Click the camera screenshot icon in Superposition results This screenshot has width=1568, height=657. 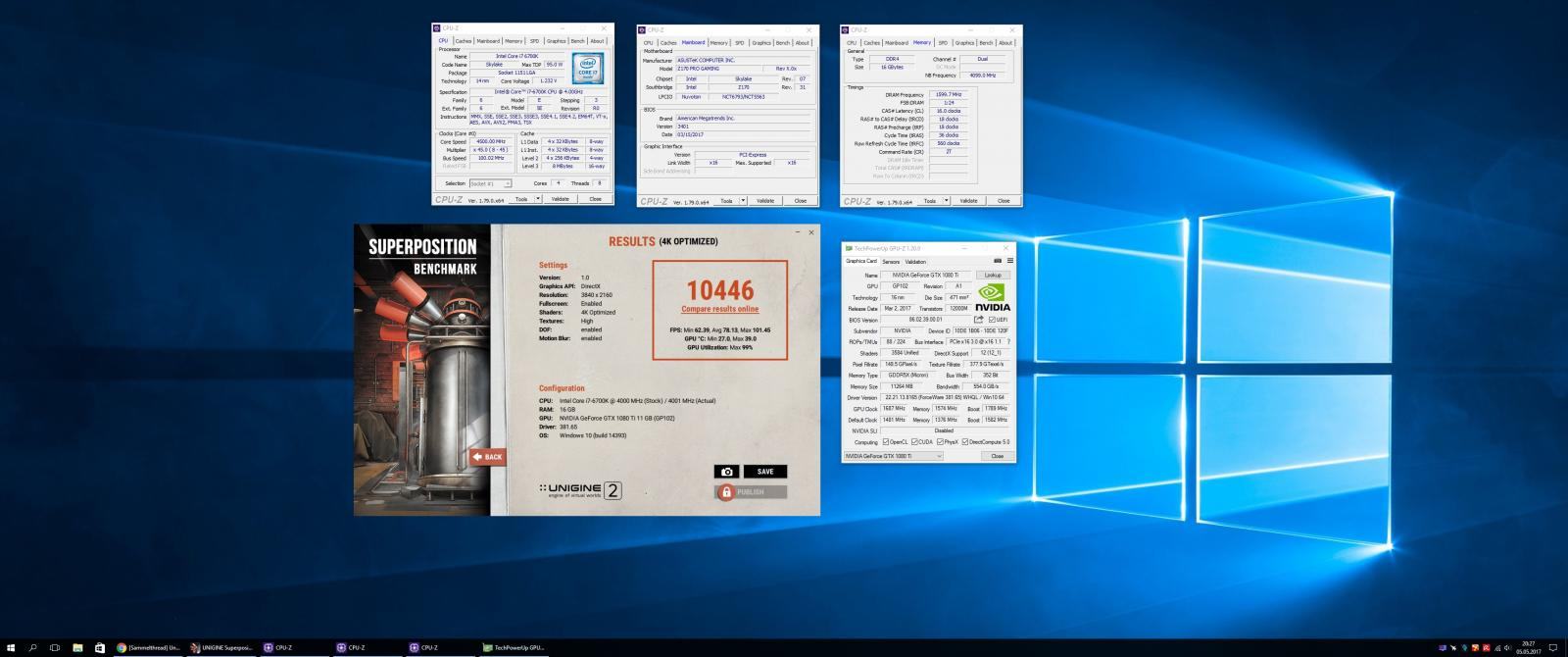pyautogui.click(x=726, y=472)
